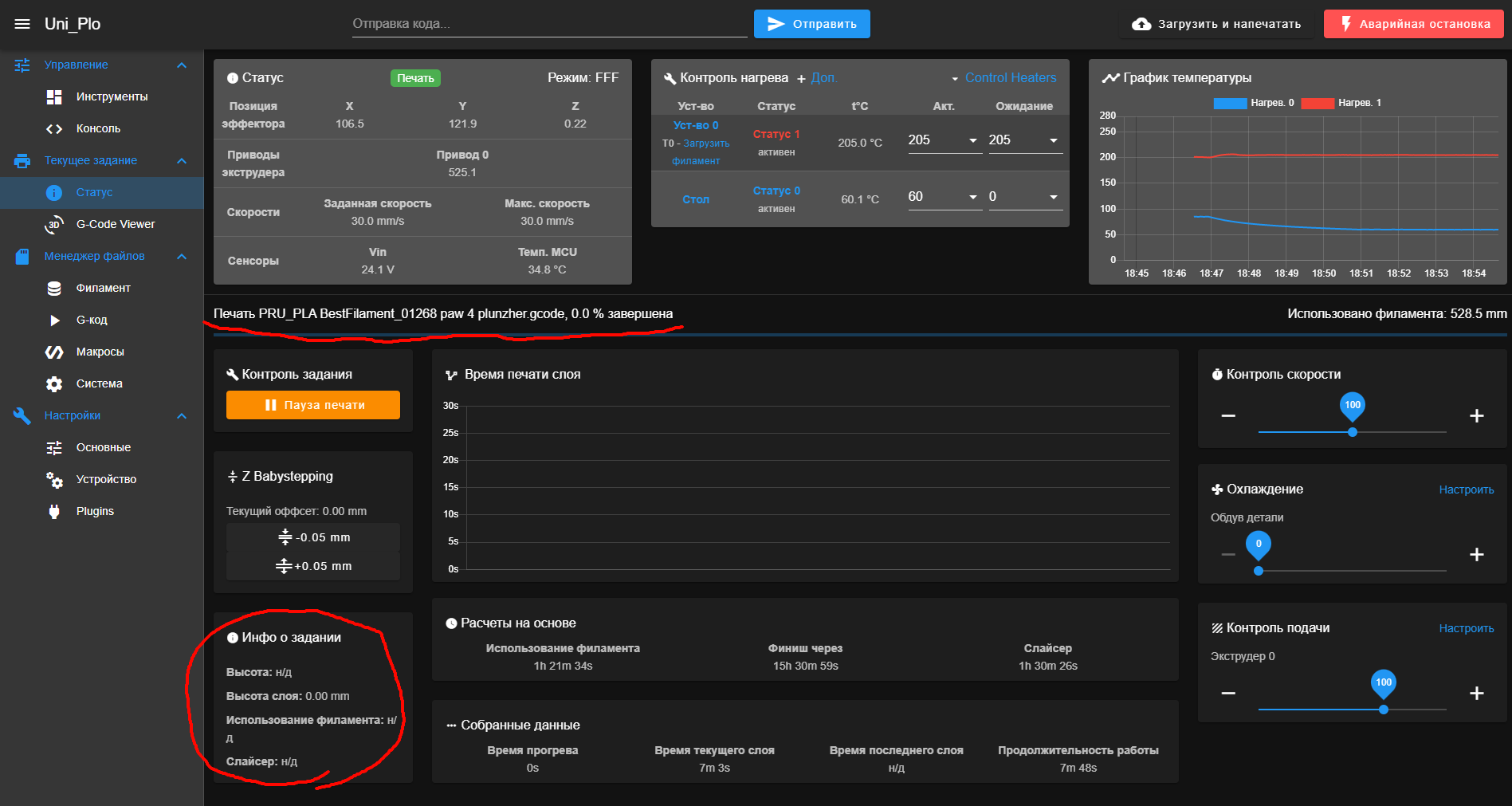This screenshot has width=1512, height=806.
Task: Click the Основные tune sliders icon
Action: click(54, 447)
